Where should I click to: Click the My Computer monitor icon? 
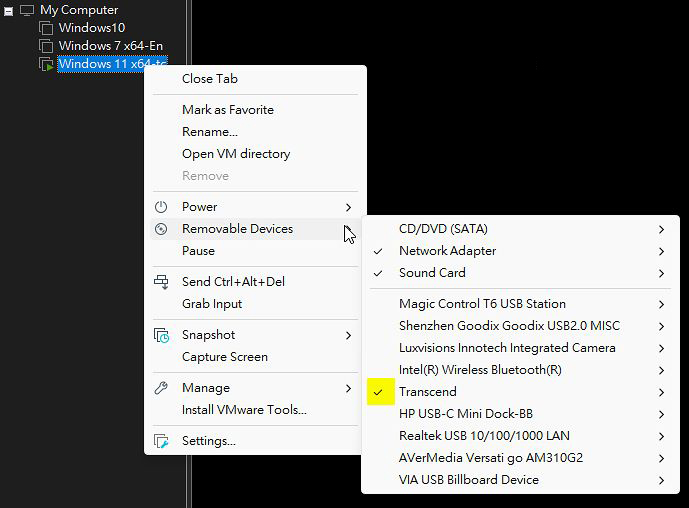pyautogui.click(x=27, y=10)
